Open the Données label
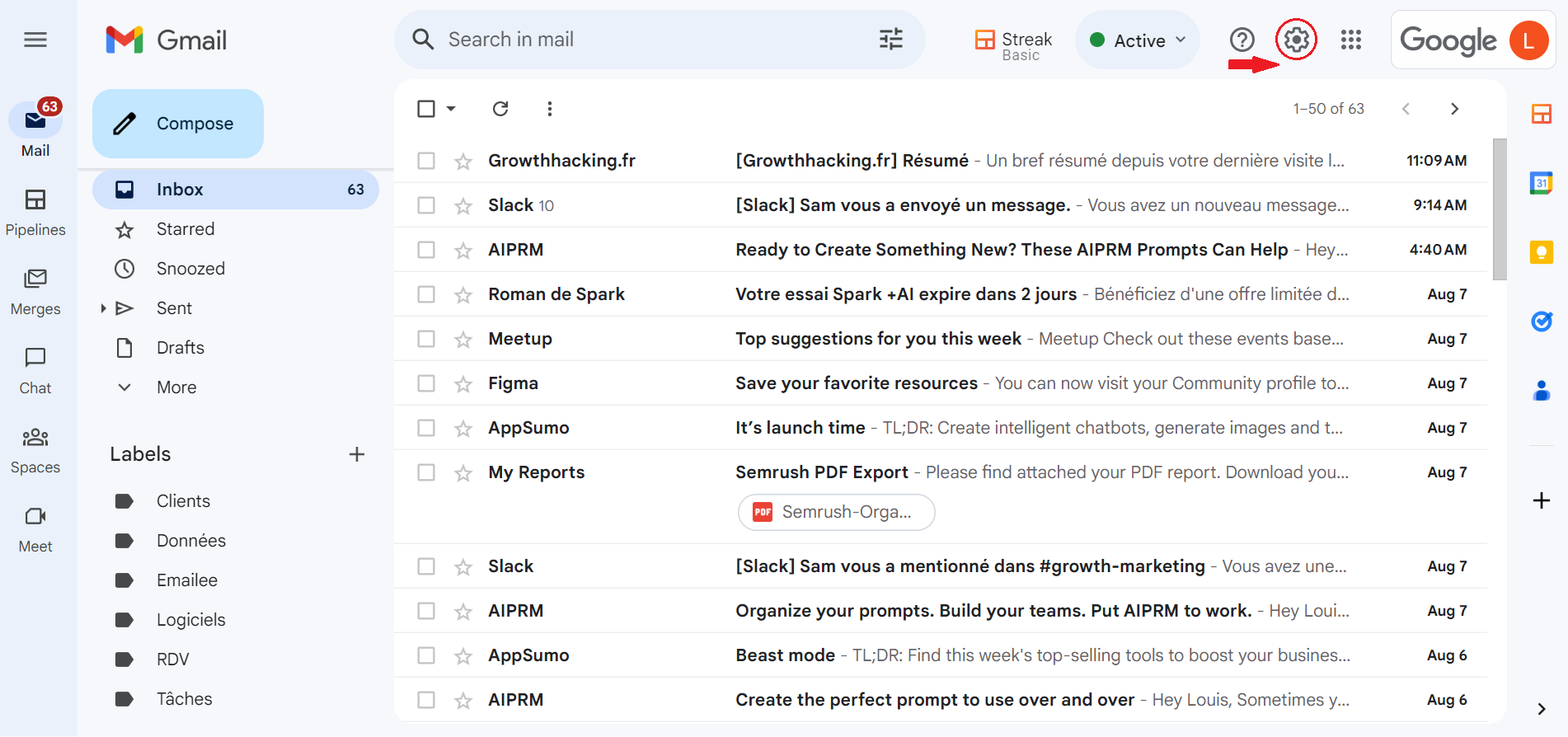The image size is (1568, 737). [236, 541]
